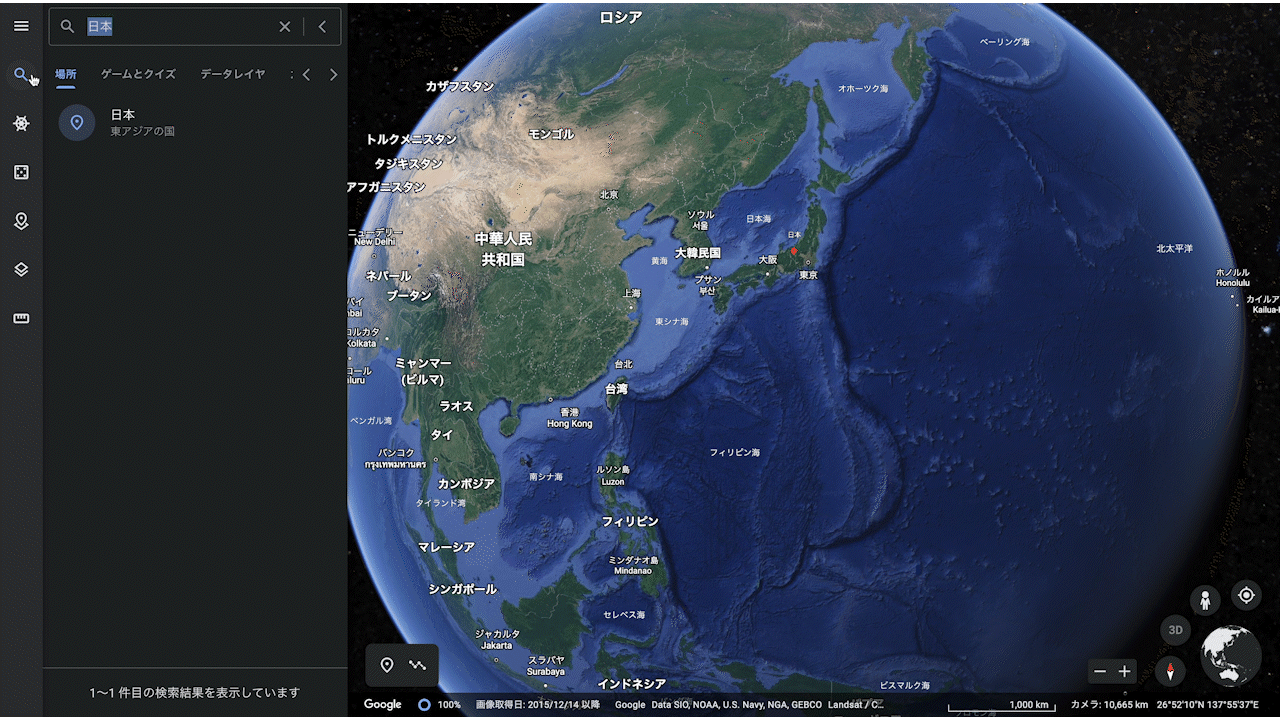The height and width of the screenshot is (720, 1280).
Task: Click the フィリピン海 sea label
Action: click(735, 453)
